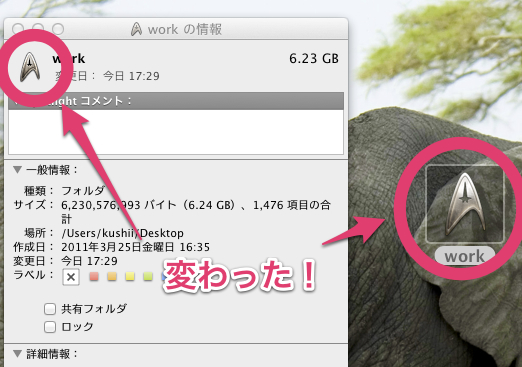Click the 6,230,576,993 バイト size value
The width and height of the screenshot is (522, 367).
[x=196, y=212]
